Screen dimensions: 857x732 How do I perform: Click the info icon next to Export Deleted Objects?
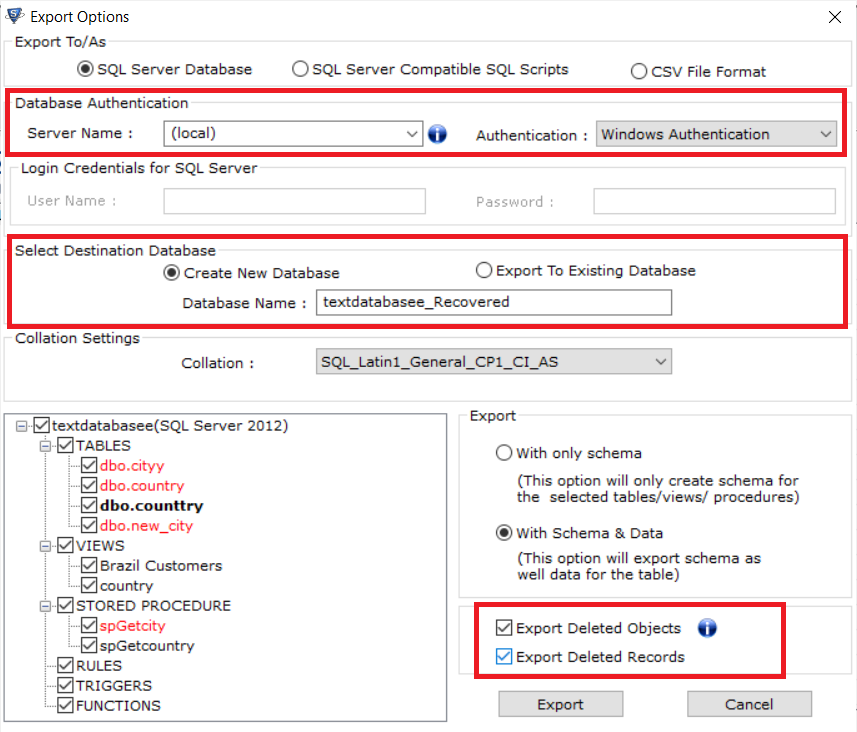(x=706, y=628)
